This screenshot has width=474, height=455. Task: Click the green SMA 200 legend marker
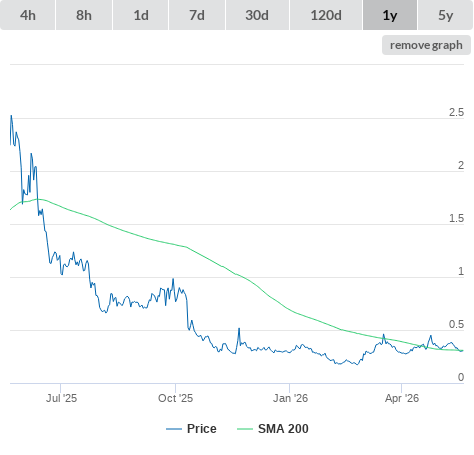click(245, 429)
